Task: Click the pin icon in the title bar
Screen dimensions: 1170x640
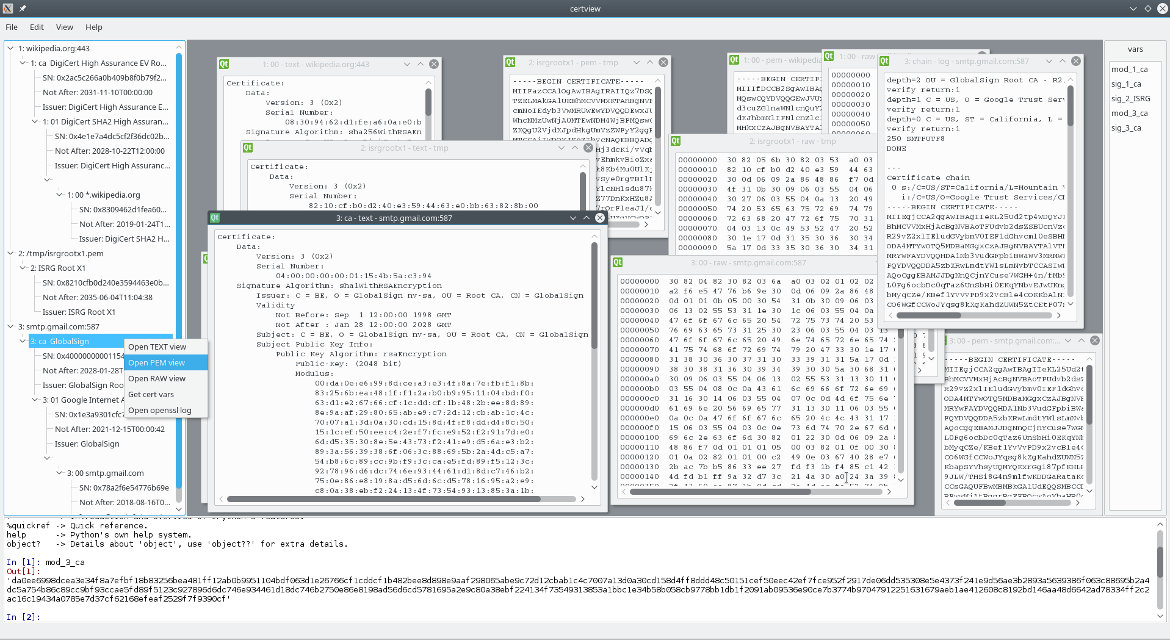Action: (x=22, y=8)
